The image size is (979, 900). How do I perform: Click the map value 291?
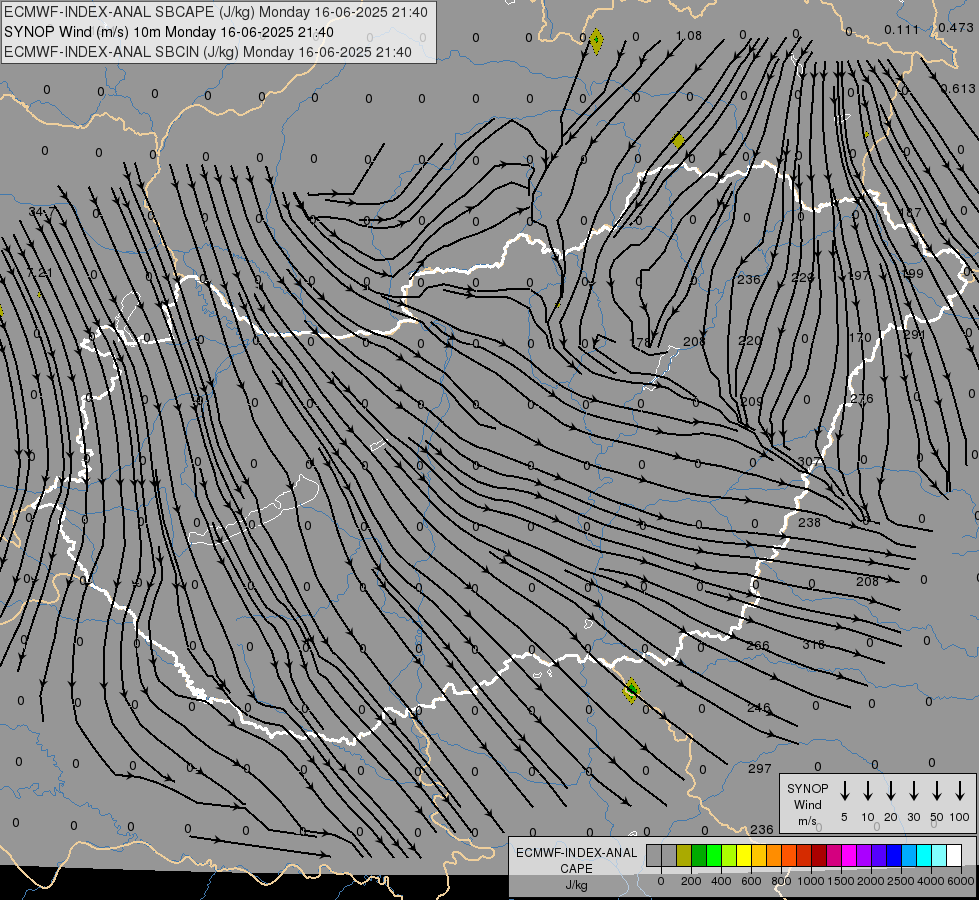click(x=914, y=335)
